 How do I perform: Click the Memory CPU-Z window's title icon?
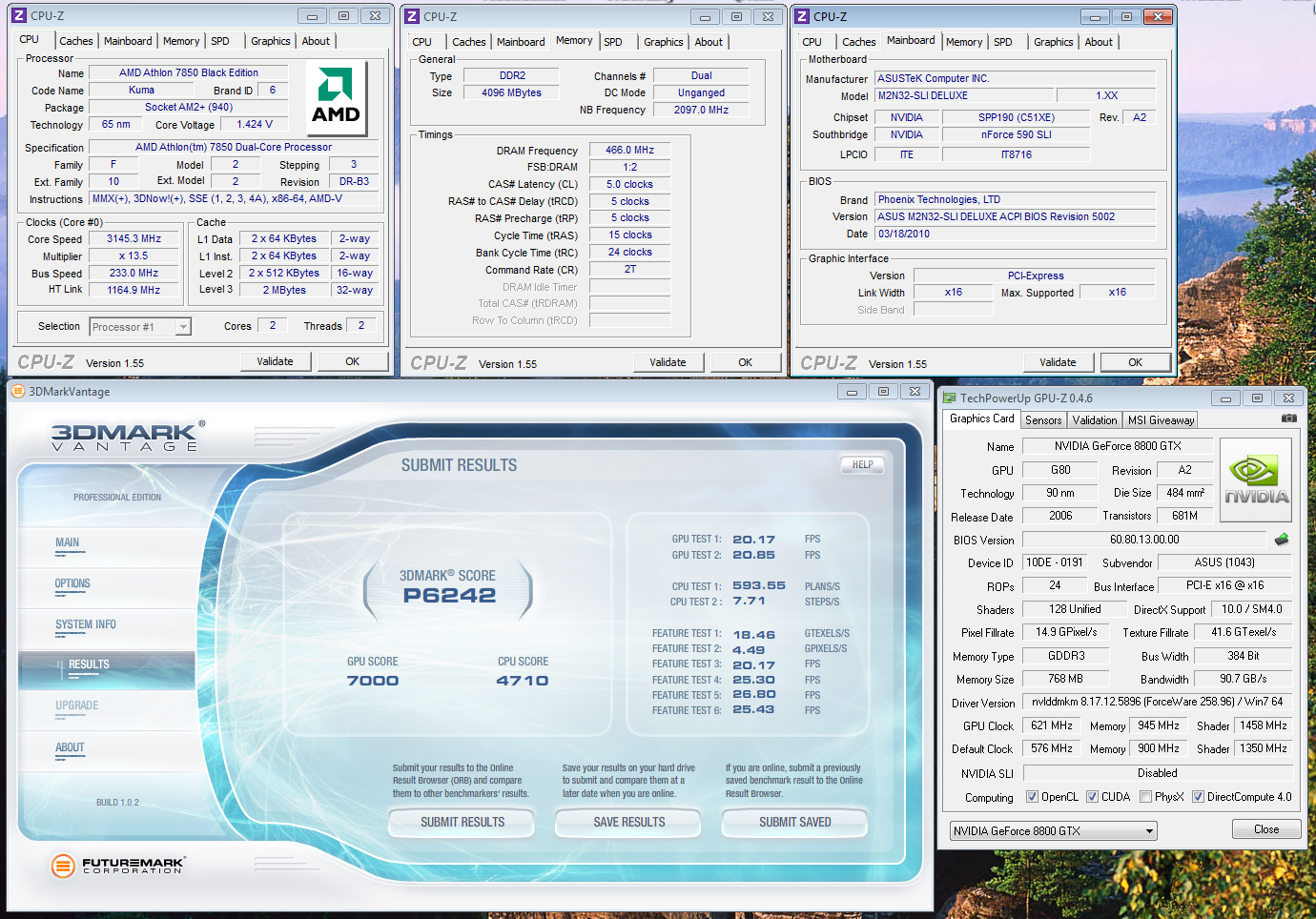[x=412, y=16]
